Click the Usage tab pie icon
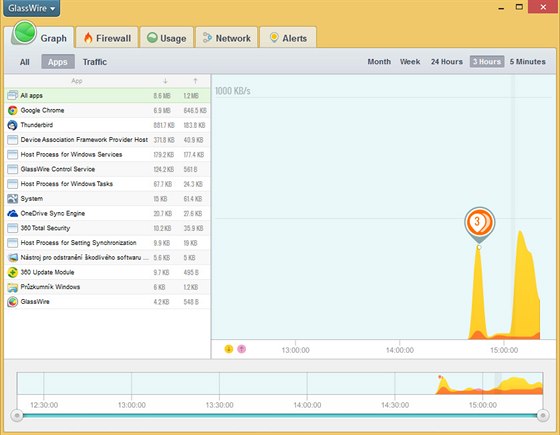The image size is (560, 435). tap(152, 38)
